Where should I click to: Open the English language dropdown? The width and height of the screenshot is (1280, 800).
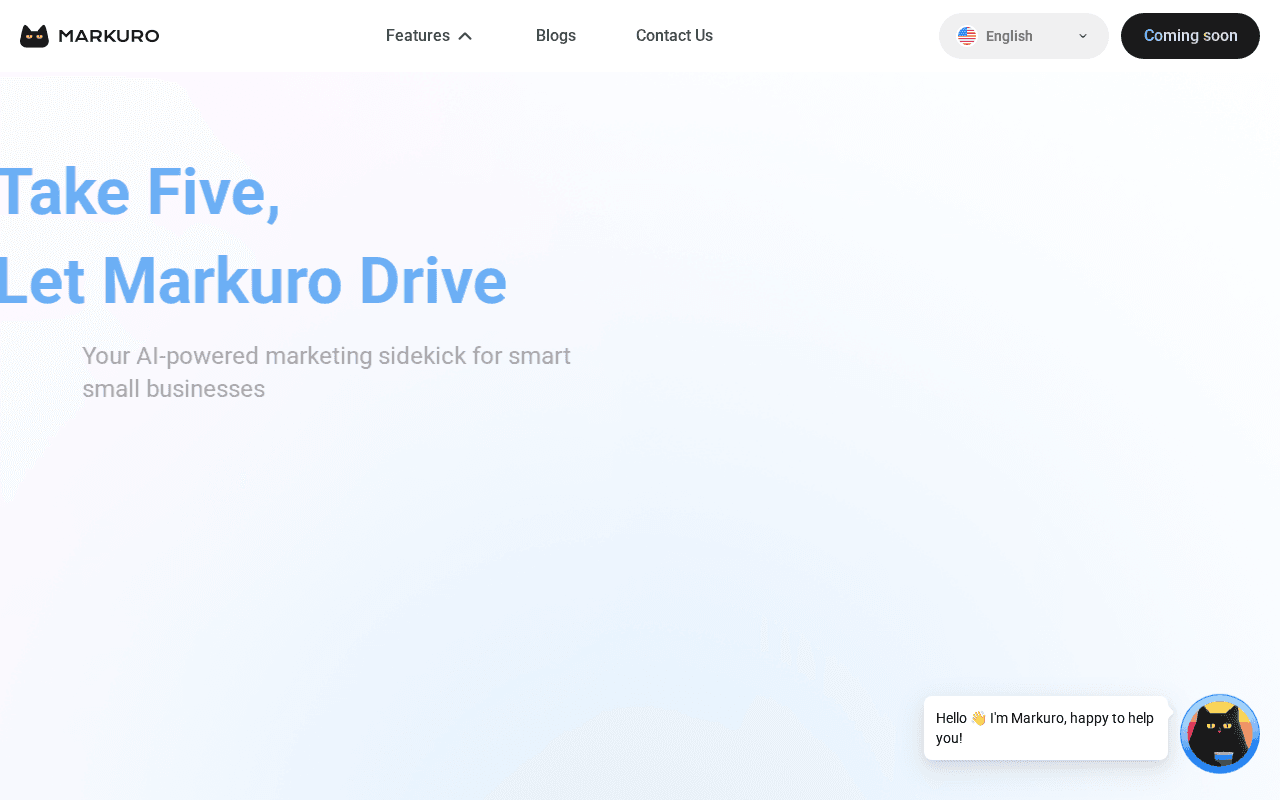pos(1024,36)
